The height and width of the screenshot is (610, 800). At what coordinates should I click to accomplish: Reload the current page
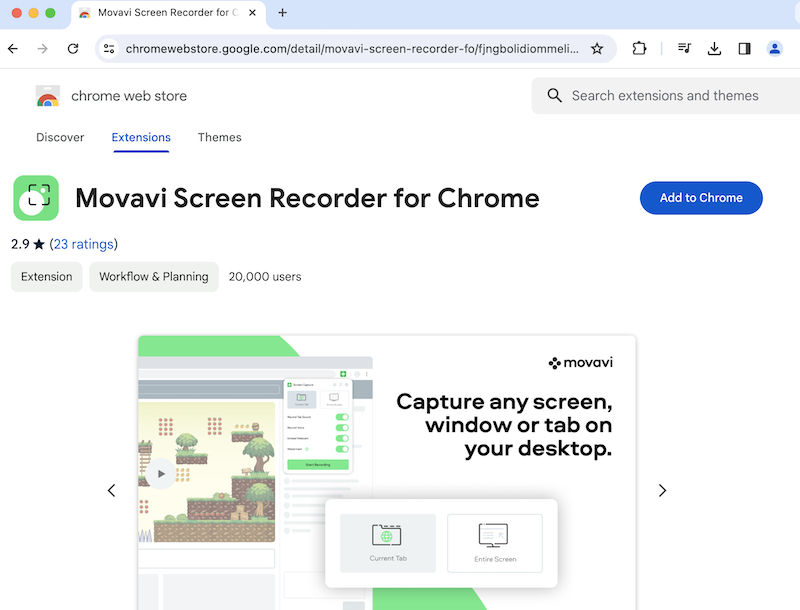73,48
